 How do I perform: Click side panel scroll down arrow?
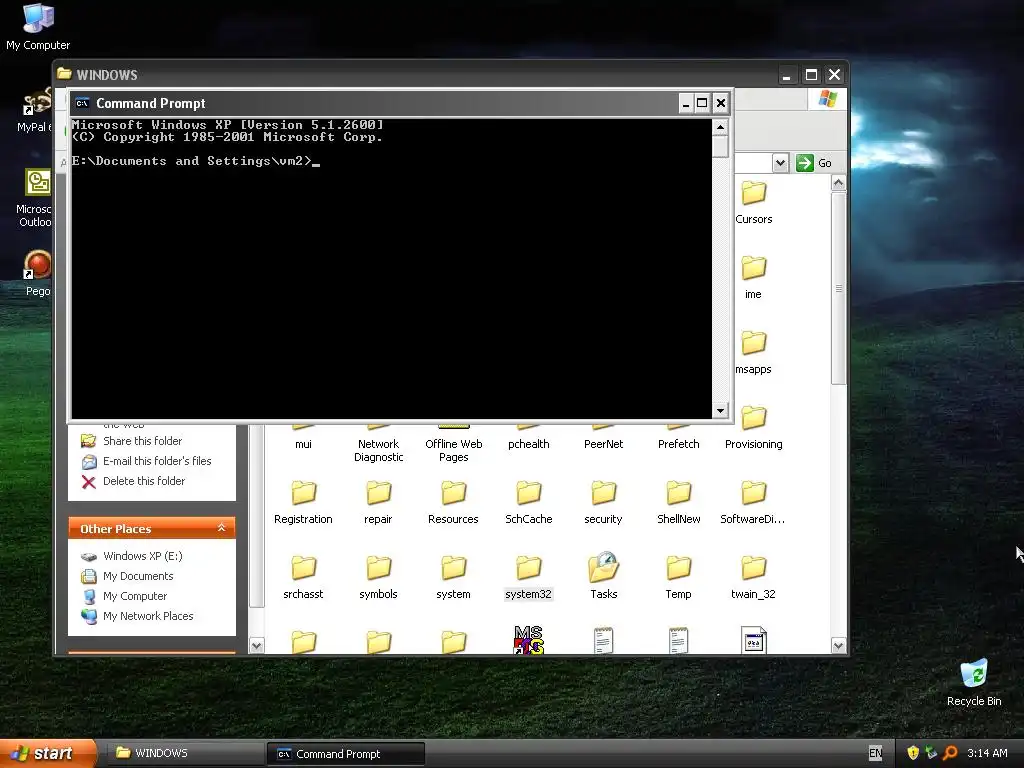click(257, 645)
